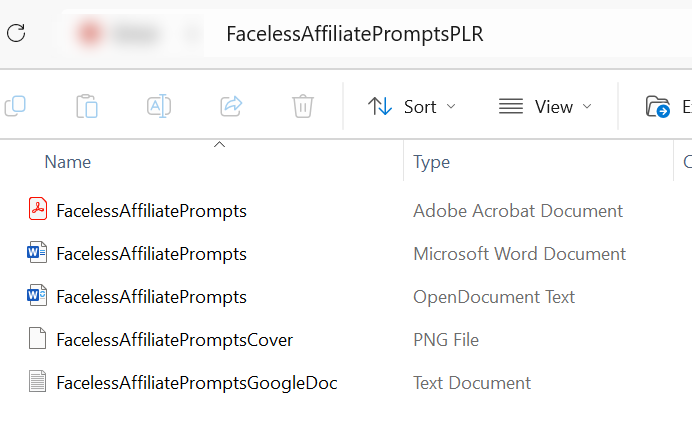Sort files by Name column header

click(x=68, y=161)
